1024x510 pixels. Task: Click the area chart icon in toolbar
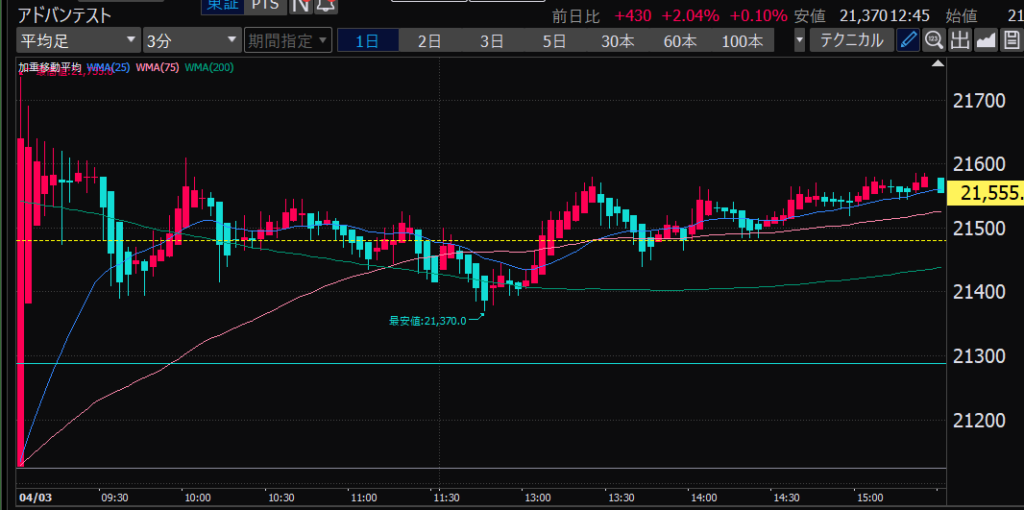986,41
